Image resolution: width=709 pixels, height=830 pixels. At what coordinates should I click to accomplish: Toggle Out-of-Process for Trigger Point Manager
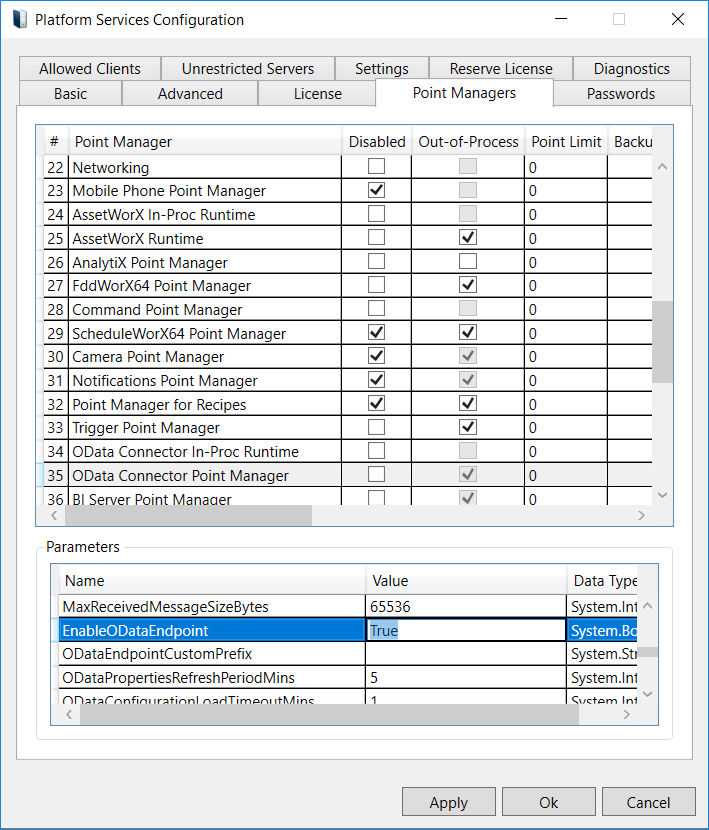468,428
